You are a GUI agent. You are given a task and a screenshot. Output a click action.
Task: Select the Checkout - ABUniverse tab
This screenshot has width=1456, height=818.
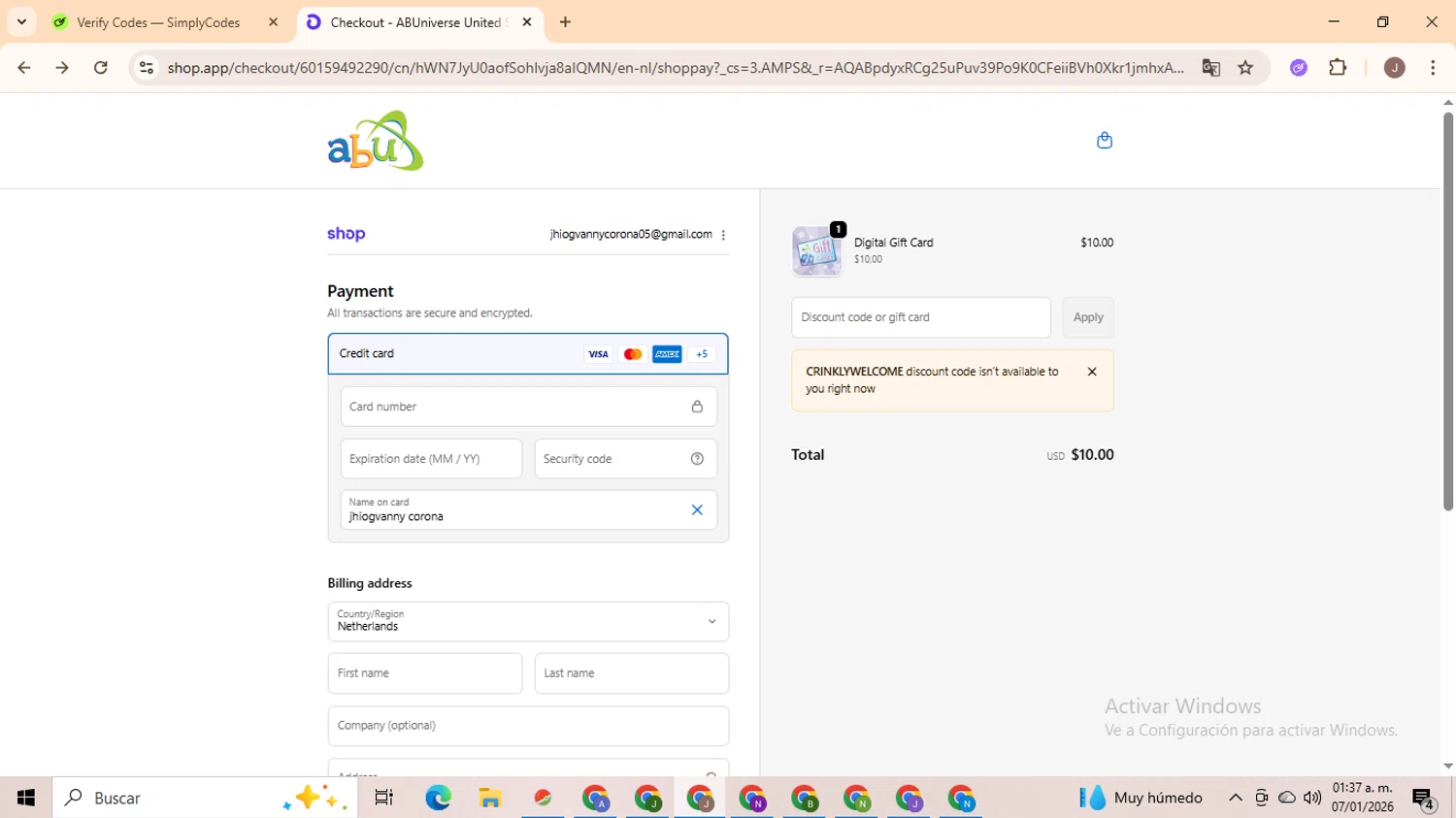[x=415, y=22]
